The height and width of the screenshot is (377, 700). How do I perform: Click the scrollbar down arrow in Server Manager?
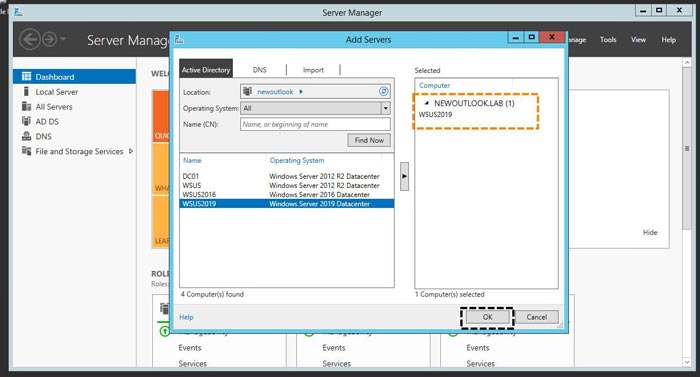[687, 363]
